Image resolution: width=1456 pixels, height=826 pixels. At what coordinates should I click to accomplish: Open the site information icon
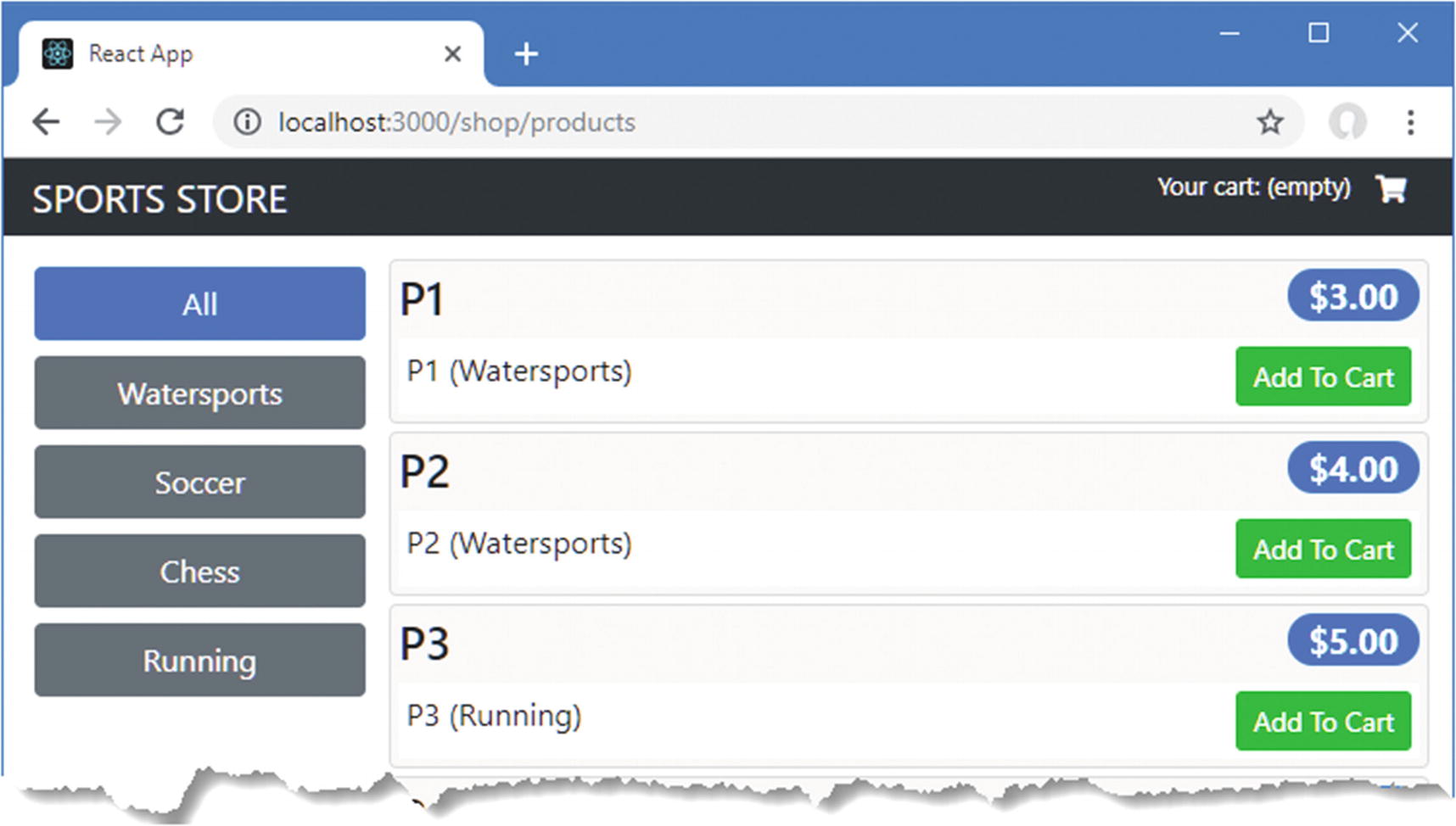click(x=247, y=122)
